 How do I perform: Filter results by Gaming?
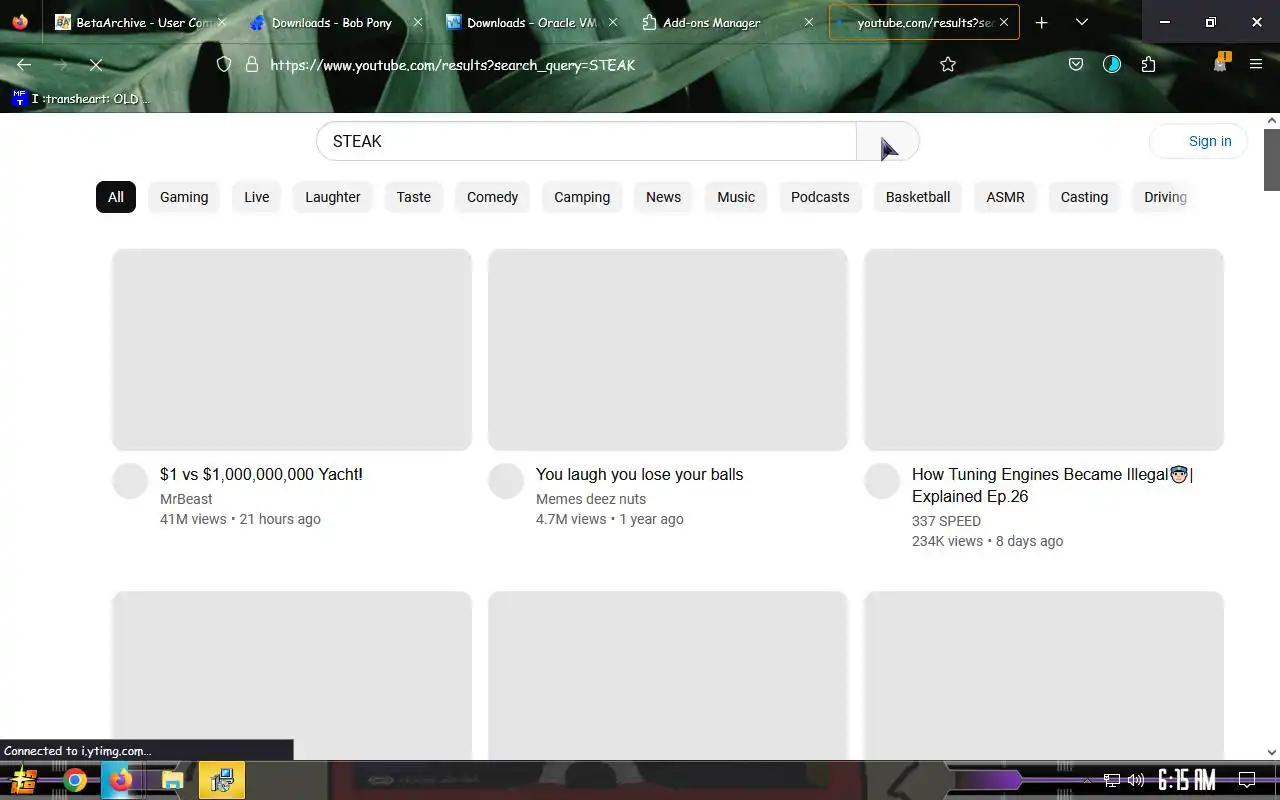[184, 197]
